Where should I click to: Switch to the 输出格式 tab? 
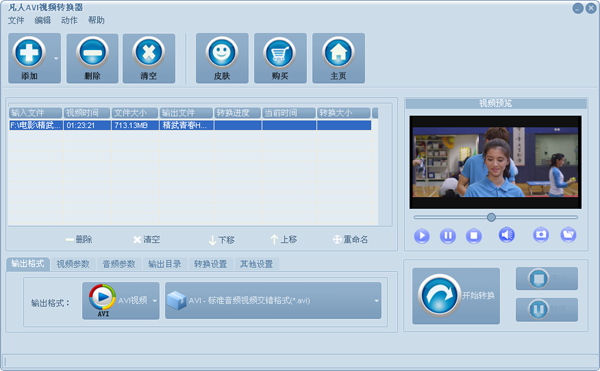(x=28, y=264)
